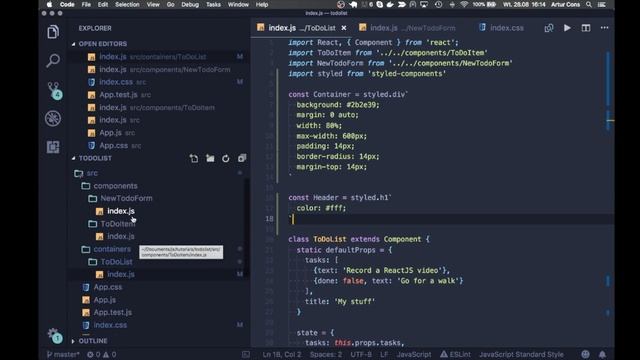The height and width of the screenshot is (360, 640).
Task: Open index.css in TODOLIST tree
Action: tap(110, 325)
